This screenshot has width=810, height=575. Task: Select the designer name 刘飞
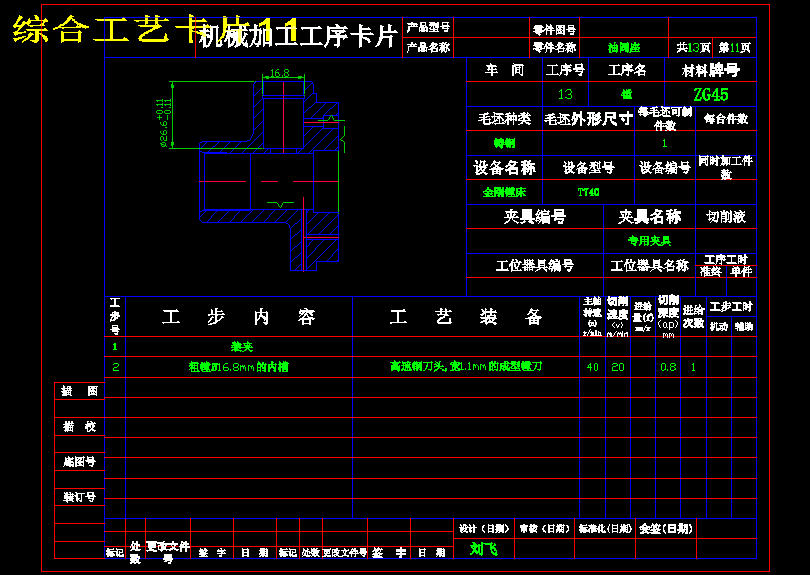point(484,548)
